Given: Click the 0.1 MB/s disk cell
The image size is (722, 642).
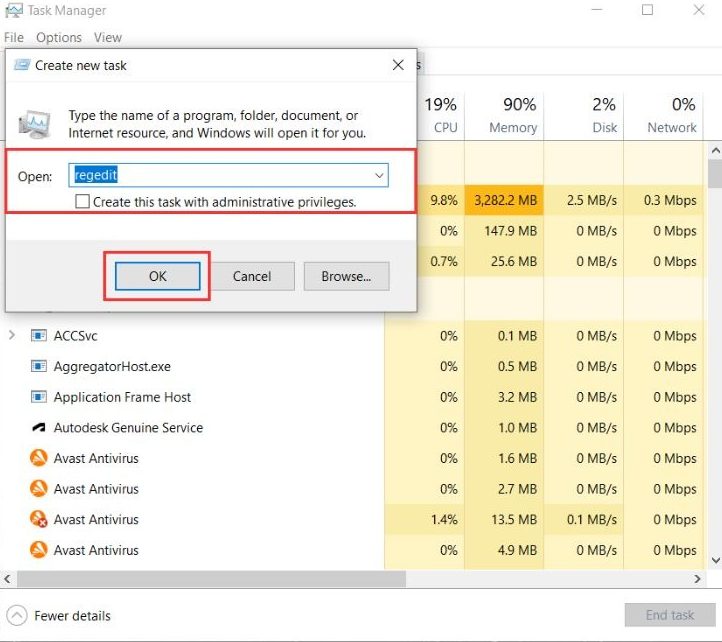Looking at the screenshot, I should click(x=583, y=519).
